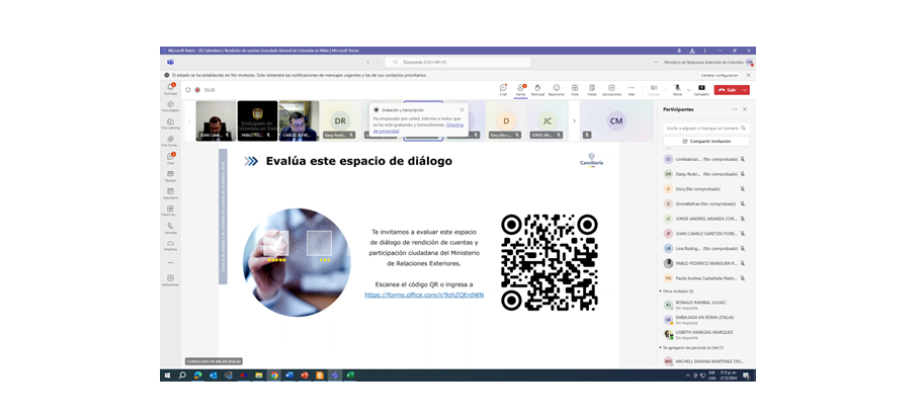The height and width of the screenshot is (420, 920).
Task: Expand the Salir dropdown arrow
Action: pos(745,90)
